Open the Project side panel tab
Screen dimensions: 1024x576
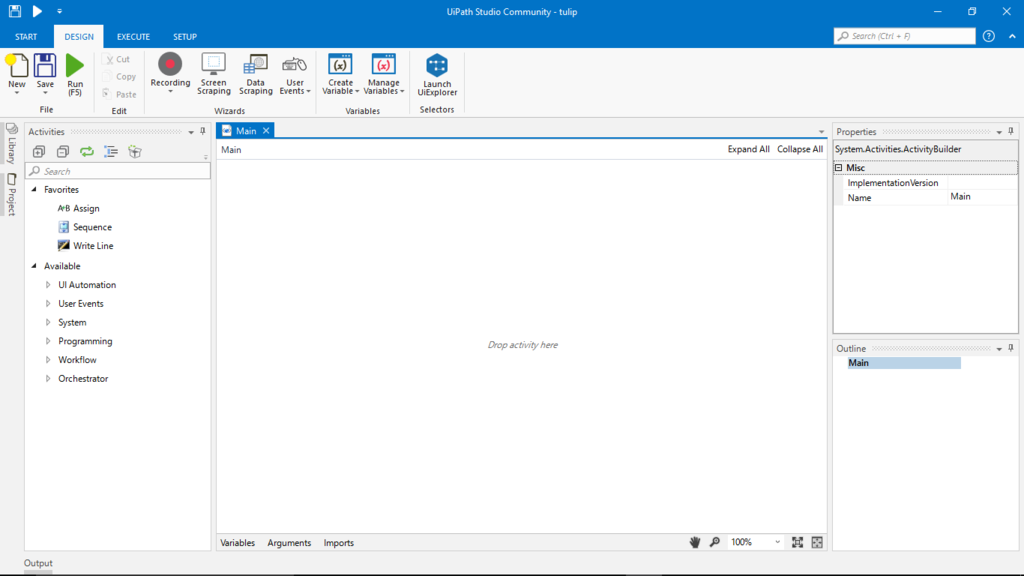(11, 195)
